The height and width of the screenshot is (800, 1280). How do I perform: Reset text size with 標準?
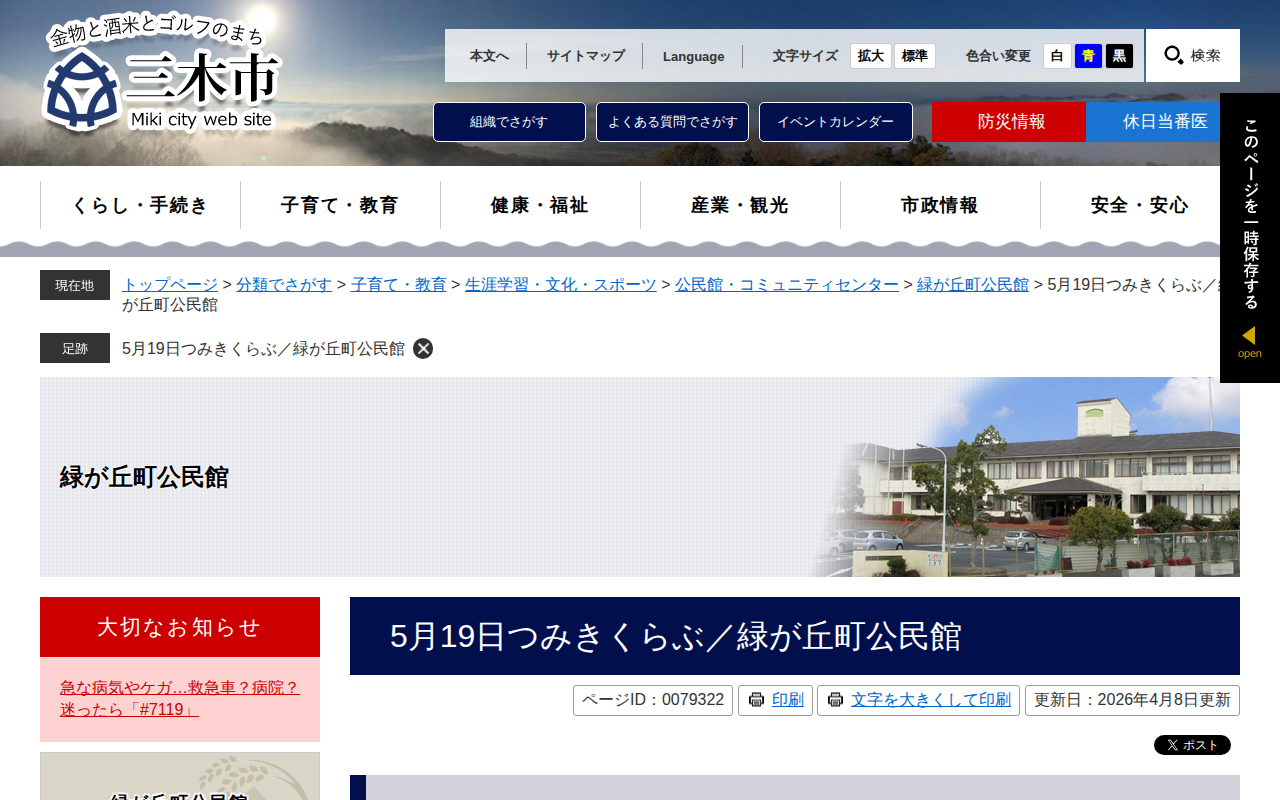point(915,56)
